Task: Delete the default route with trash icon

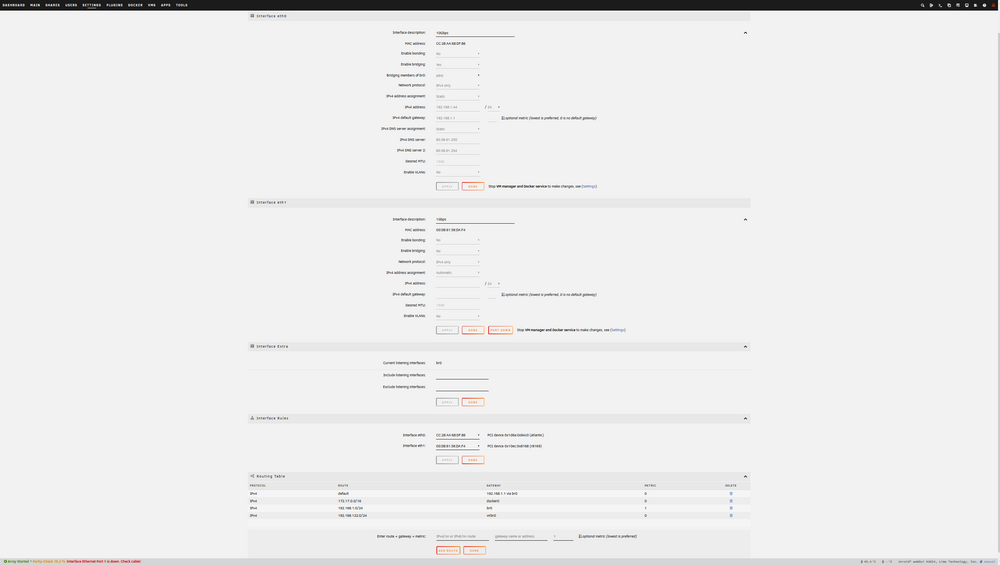Action: 731,494
